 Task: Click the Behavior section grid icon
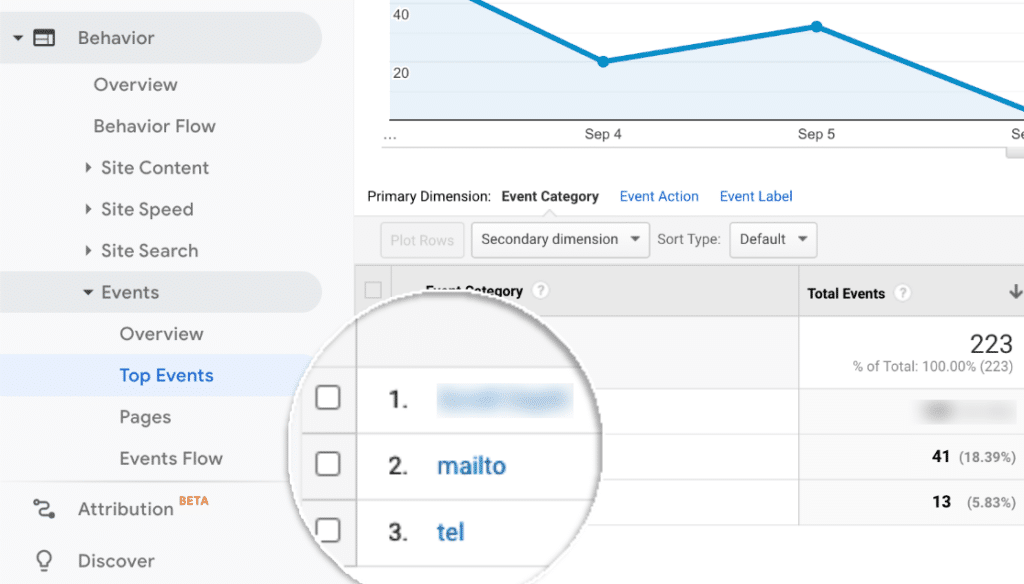coord(43,37)
